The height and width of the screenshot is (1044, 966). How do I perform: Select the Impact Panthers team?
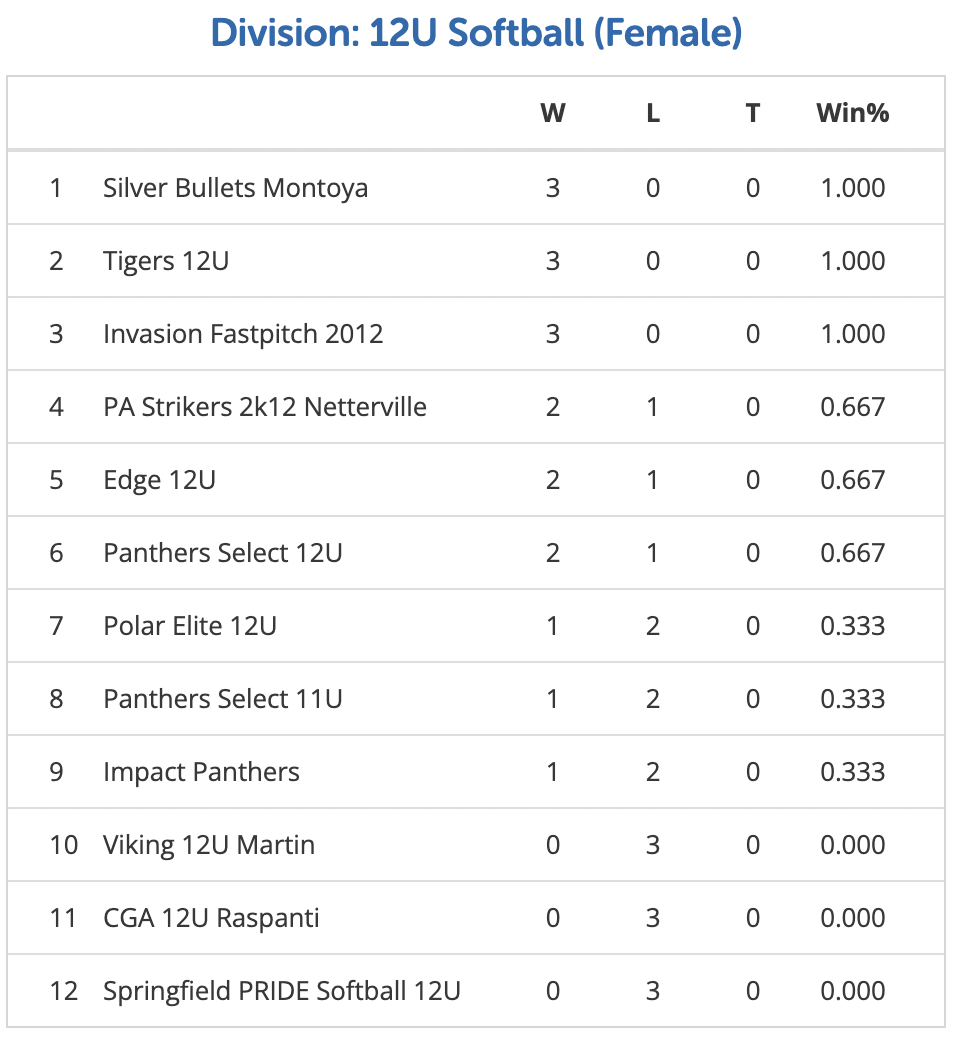(201, 772)
